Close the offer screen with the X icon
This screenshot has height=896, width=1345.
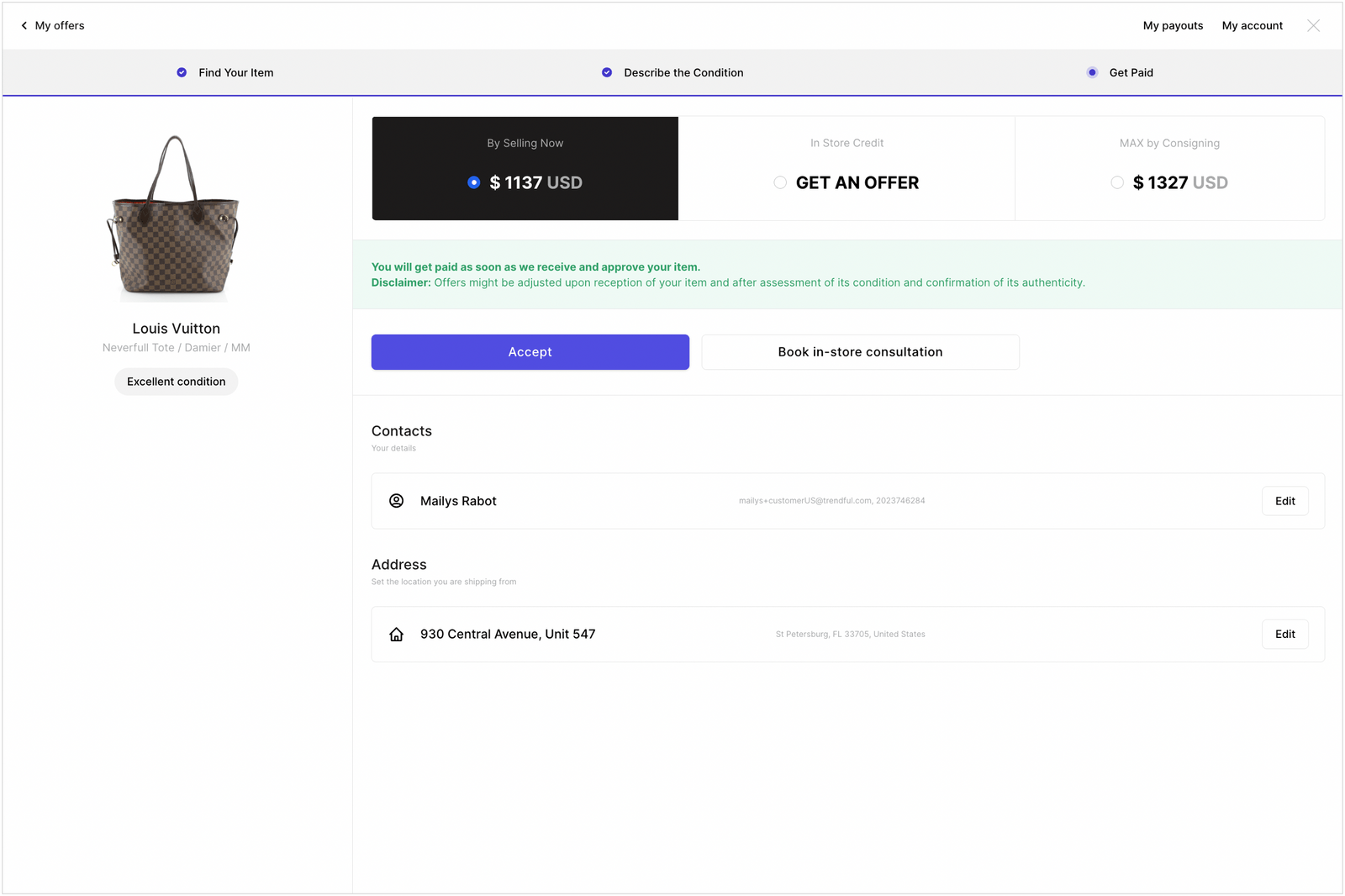pos(1312,25)
